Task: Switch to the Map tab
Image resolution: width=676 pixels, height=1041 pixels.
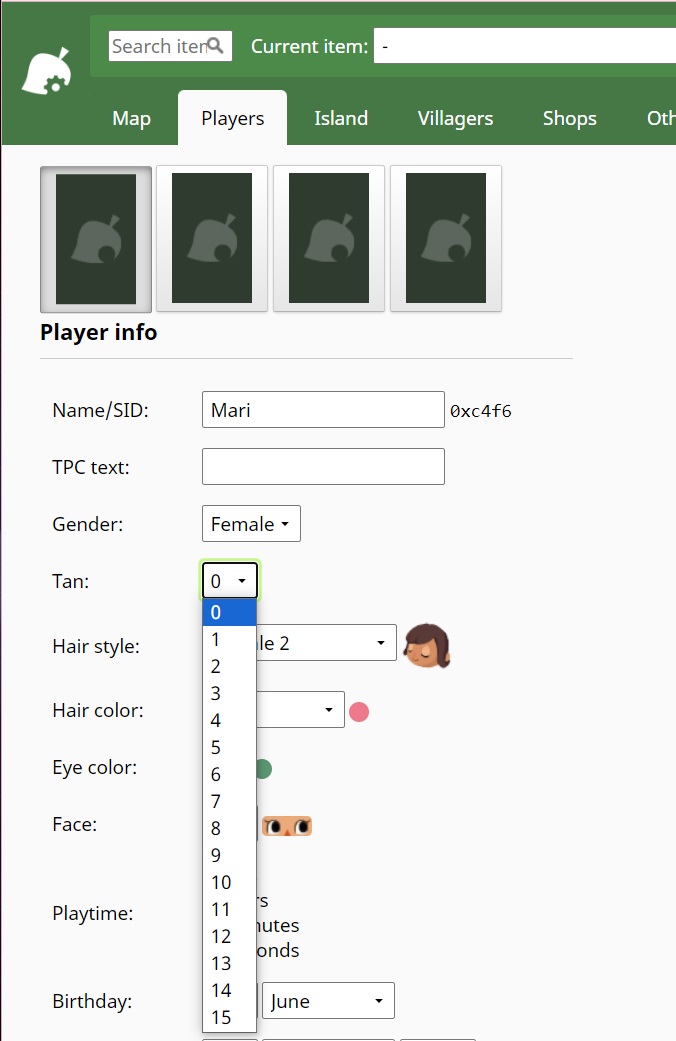Action: pos(131,119)
